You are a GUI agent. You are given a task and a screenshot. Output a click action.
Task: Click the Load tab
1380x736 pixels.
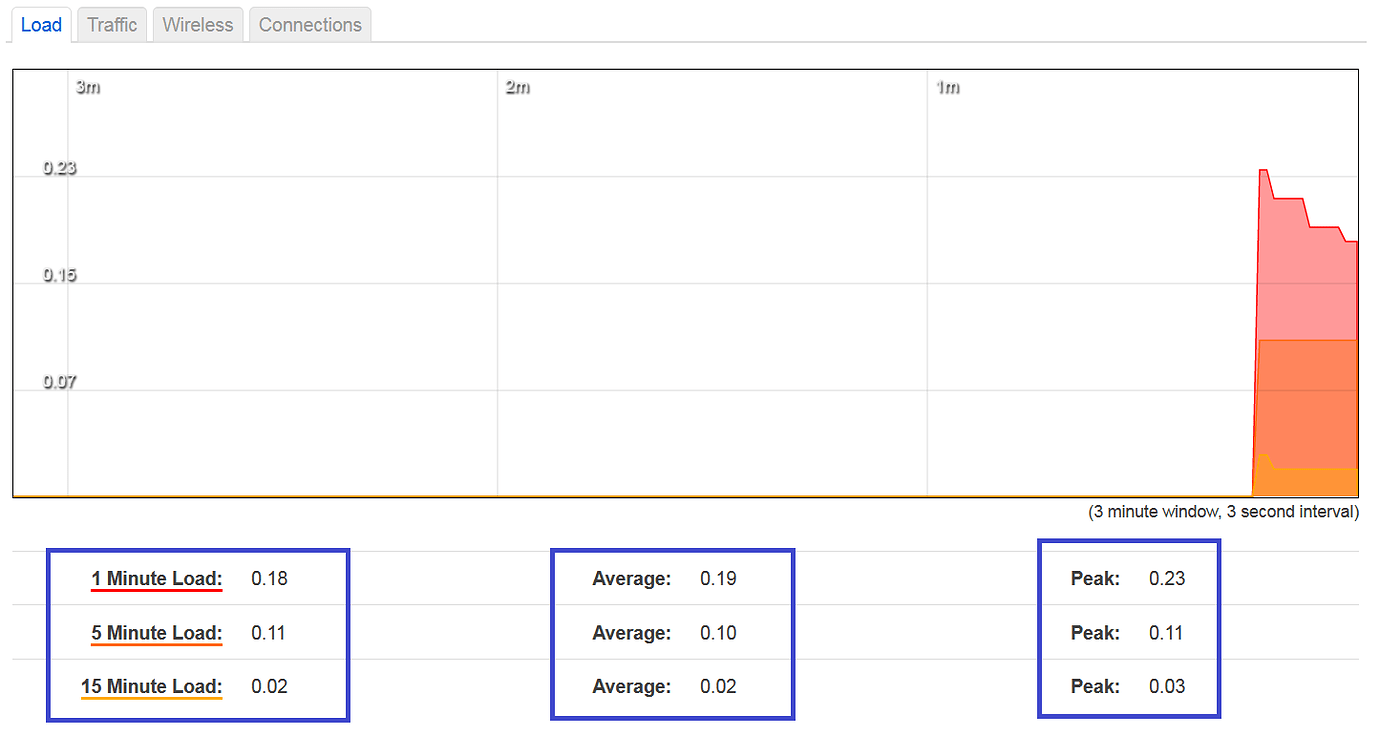click(x=41, y=25)
